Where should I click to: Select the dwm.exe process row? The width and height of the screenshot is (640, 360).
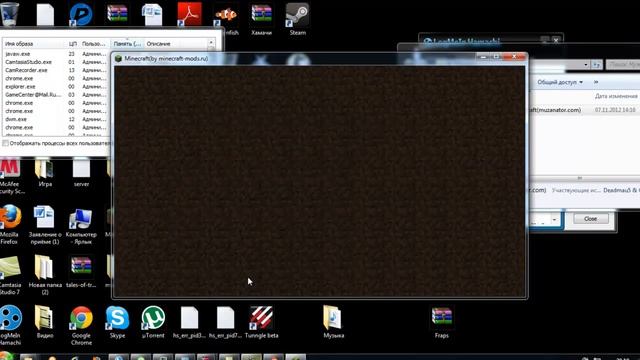[56, 119]
